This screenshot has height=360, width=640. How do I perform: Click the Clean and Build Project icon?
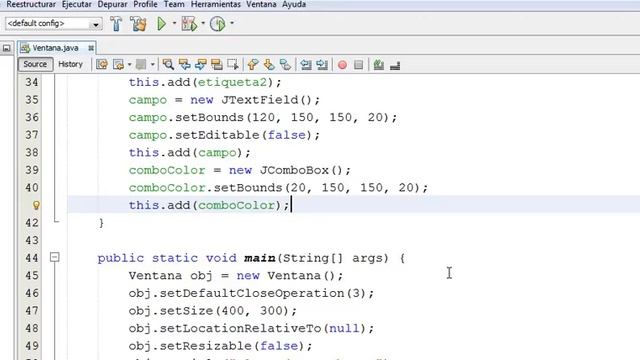click(138, 24)
